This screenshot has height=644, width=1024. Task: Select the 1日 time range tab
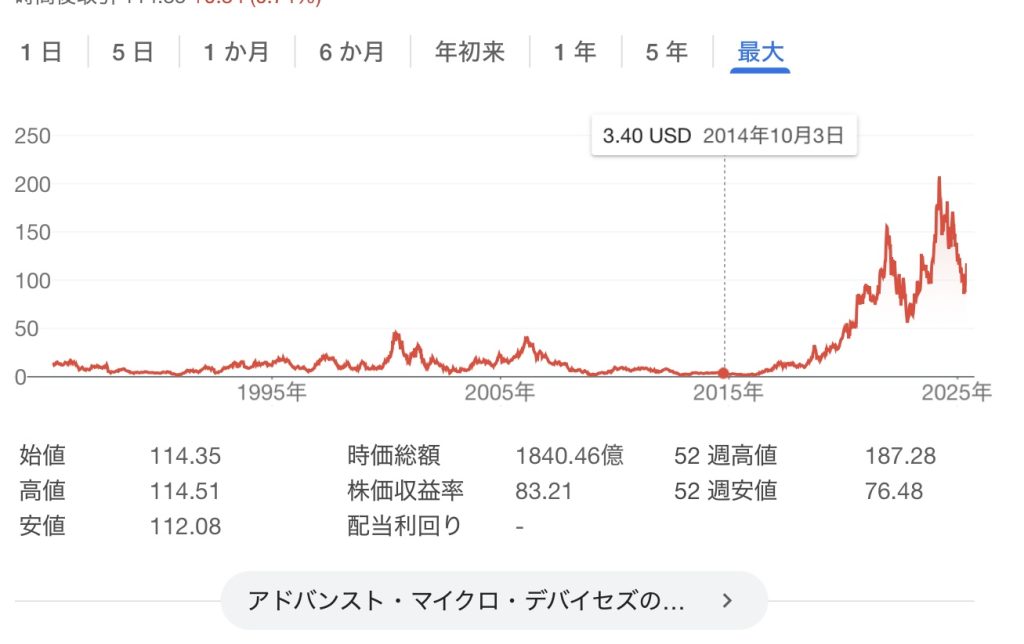(x=41, y=52)
